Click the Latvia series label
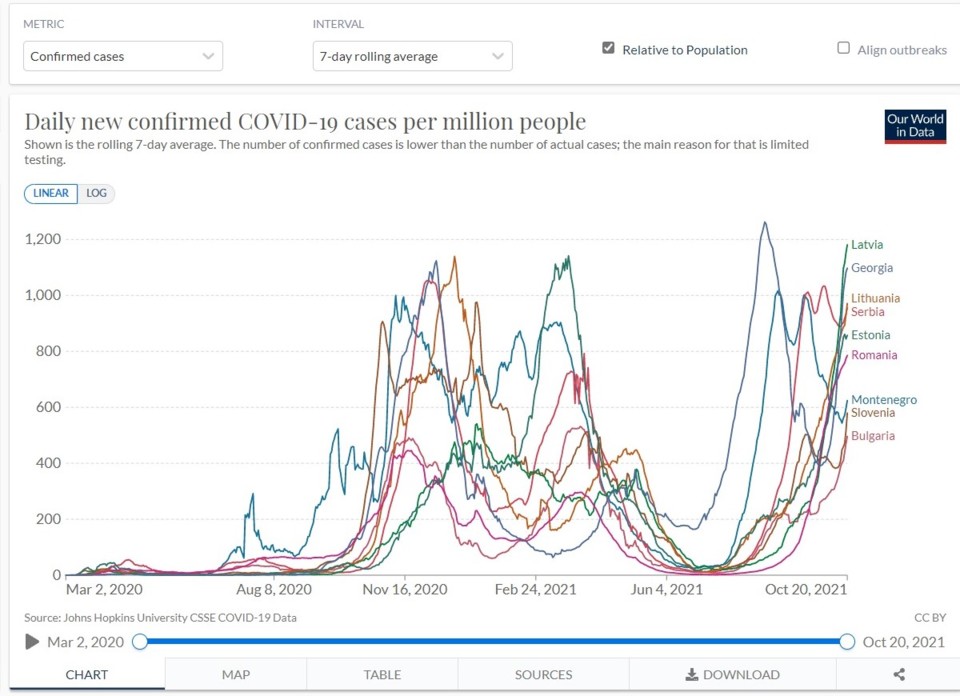Screen dimensions: 960x696 [x=867, y=245]
